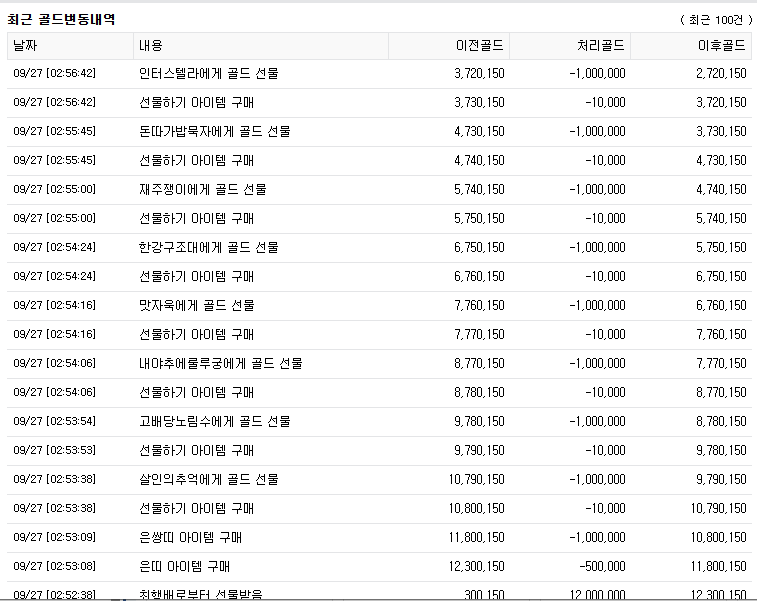Click the 재주쟁이에게 골드 선물 row
The height and width of the screenshot is (601, 757).
(203, 189)
